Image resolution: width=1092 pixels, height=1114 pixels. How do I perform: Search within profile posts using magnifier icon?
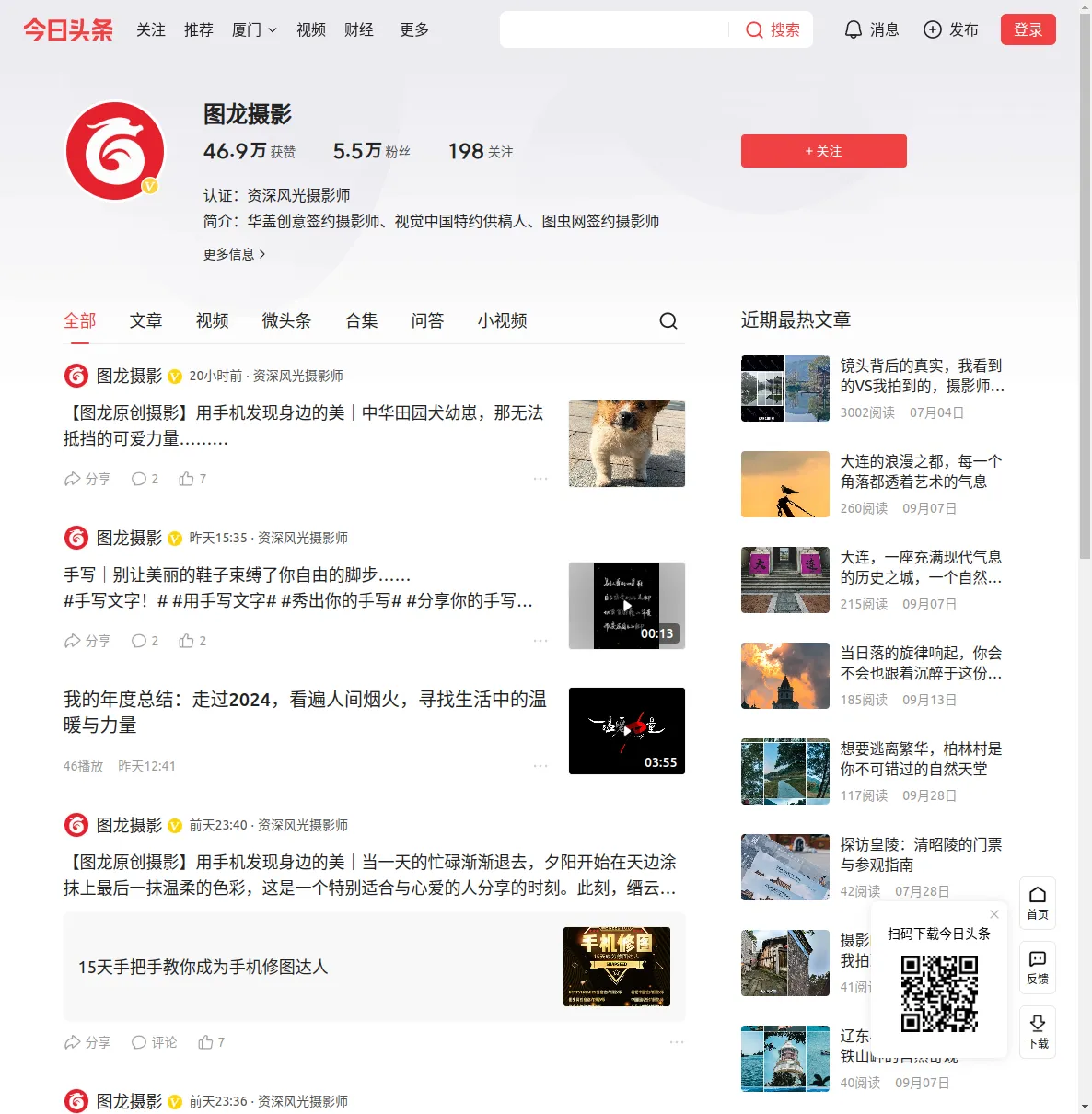[x=668, y=320]
